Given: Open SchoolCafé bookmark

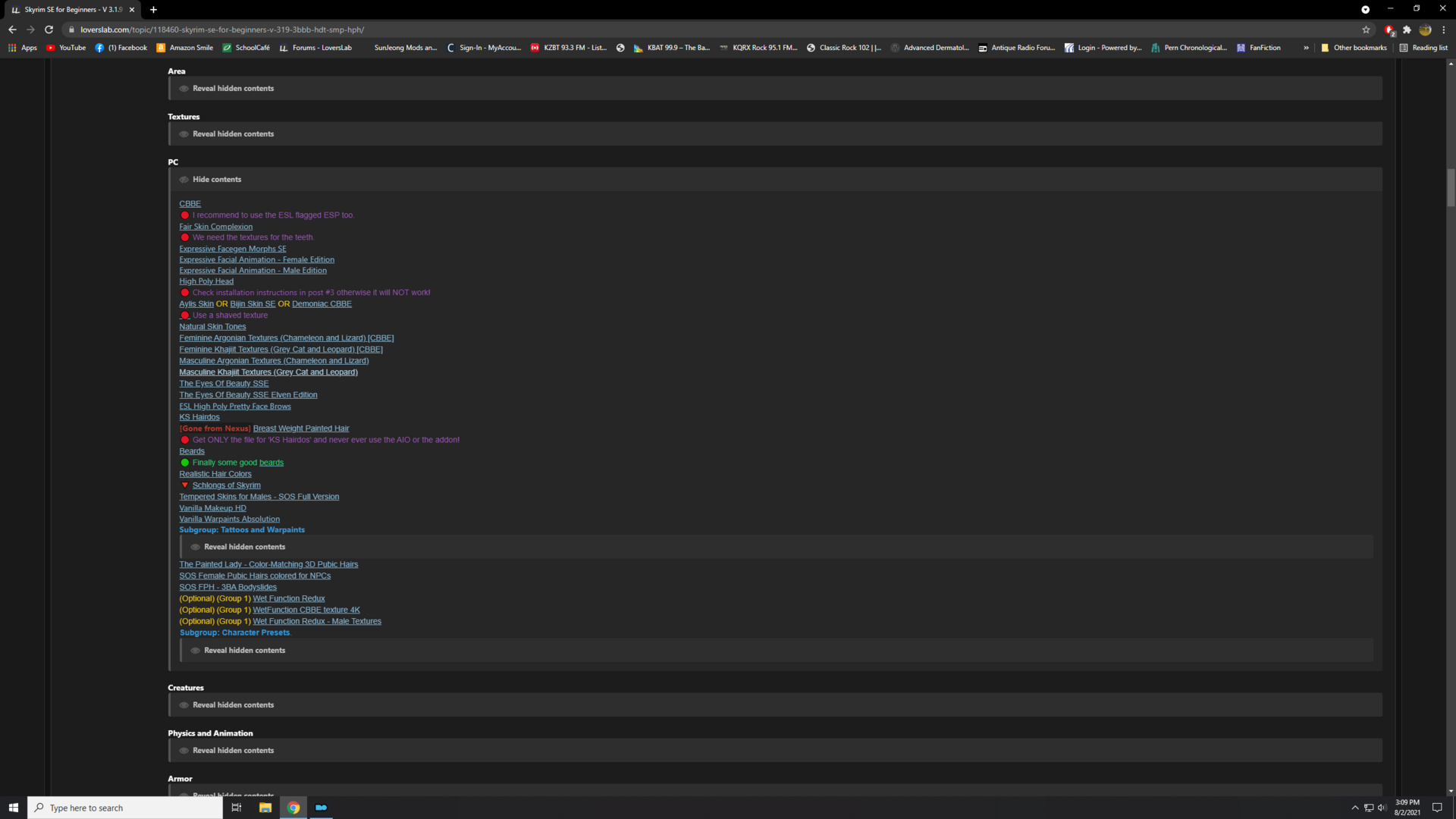Looking at the screenshot, I should [246, 48].
